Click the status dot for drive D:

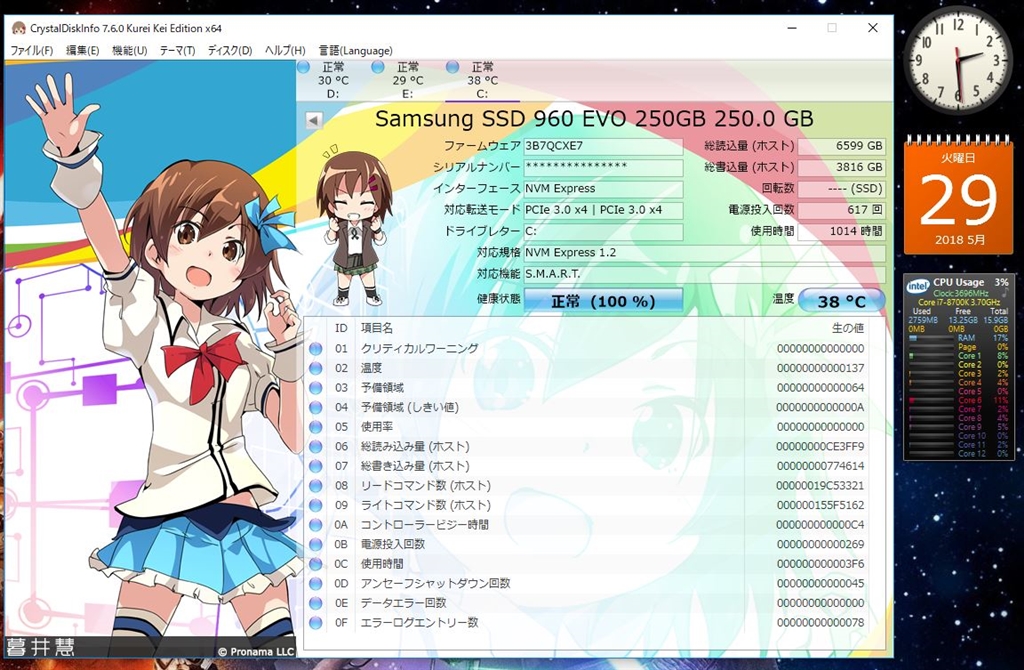(x=303, y=67)
